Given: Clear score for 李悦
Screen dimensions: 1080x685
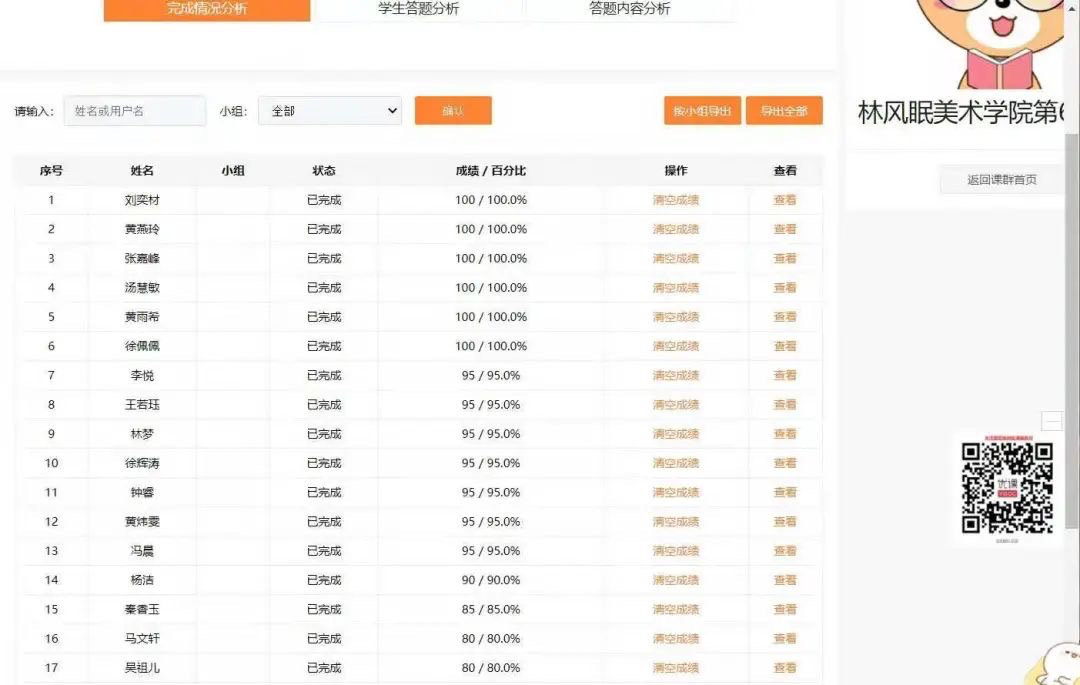Looking at the screenshot, I should pos(676,376).
